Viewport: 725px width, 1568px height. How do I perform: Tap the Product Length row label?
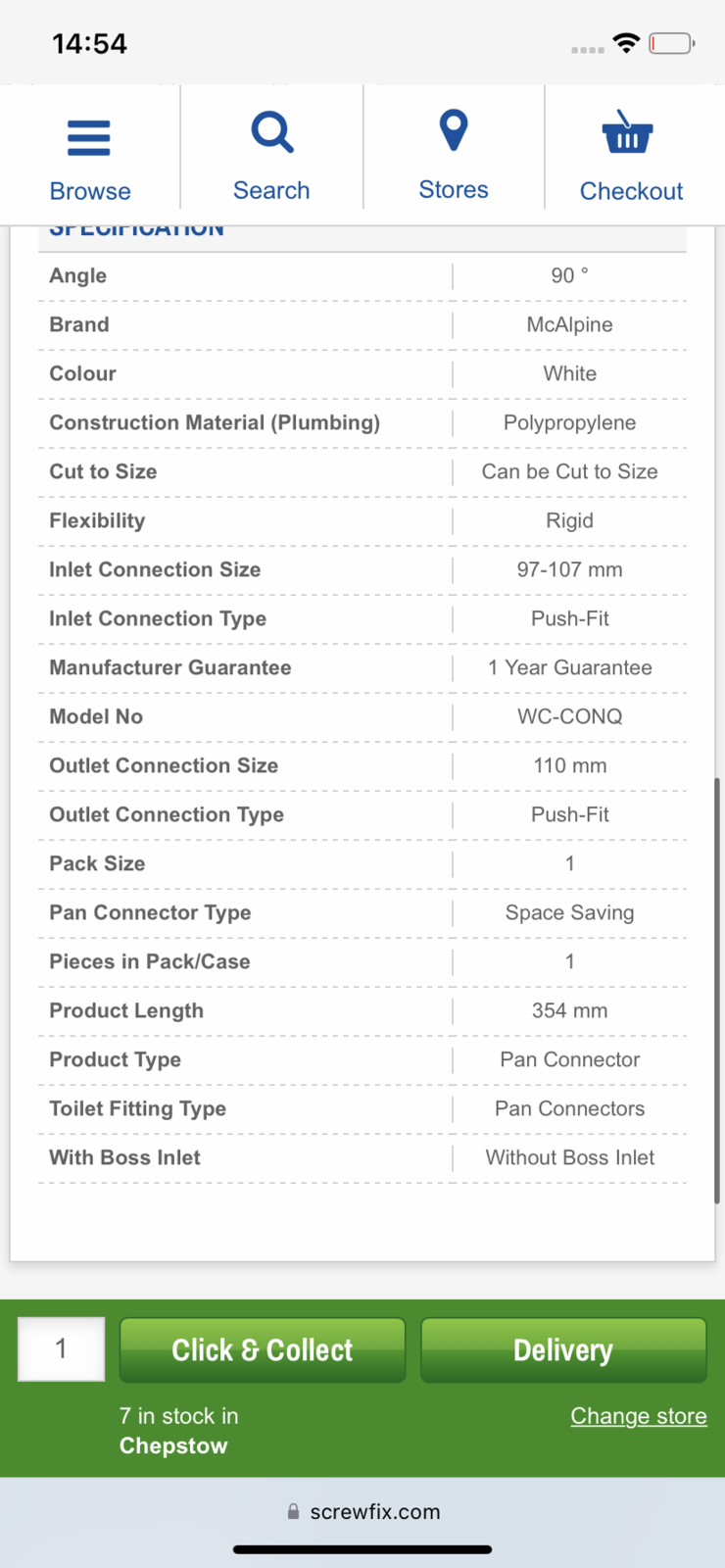point(126,1010)
